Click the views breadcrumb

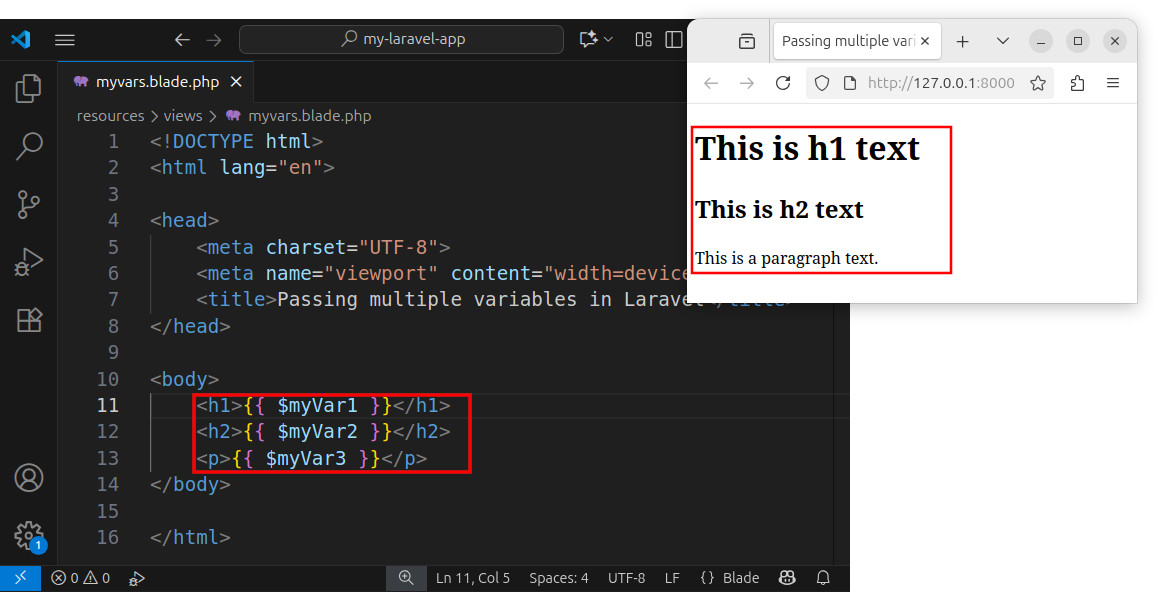click(183, 116)
